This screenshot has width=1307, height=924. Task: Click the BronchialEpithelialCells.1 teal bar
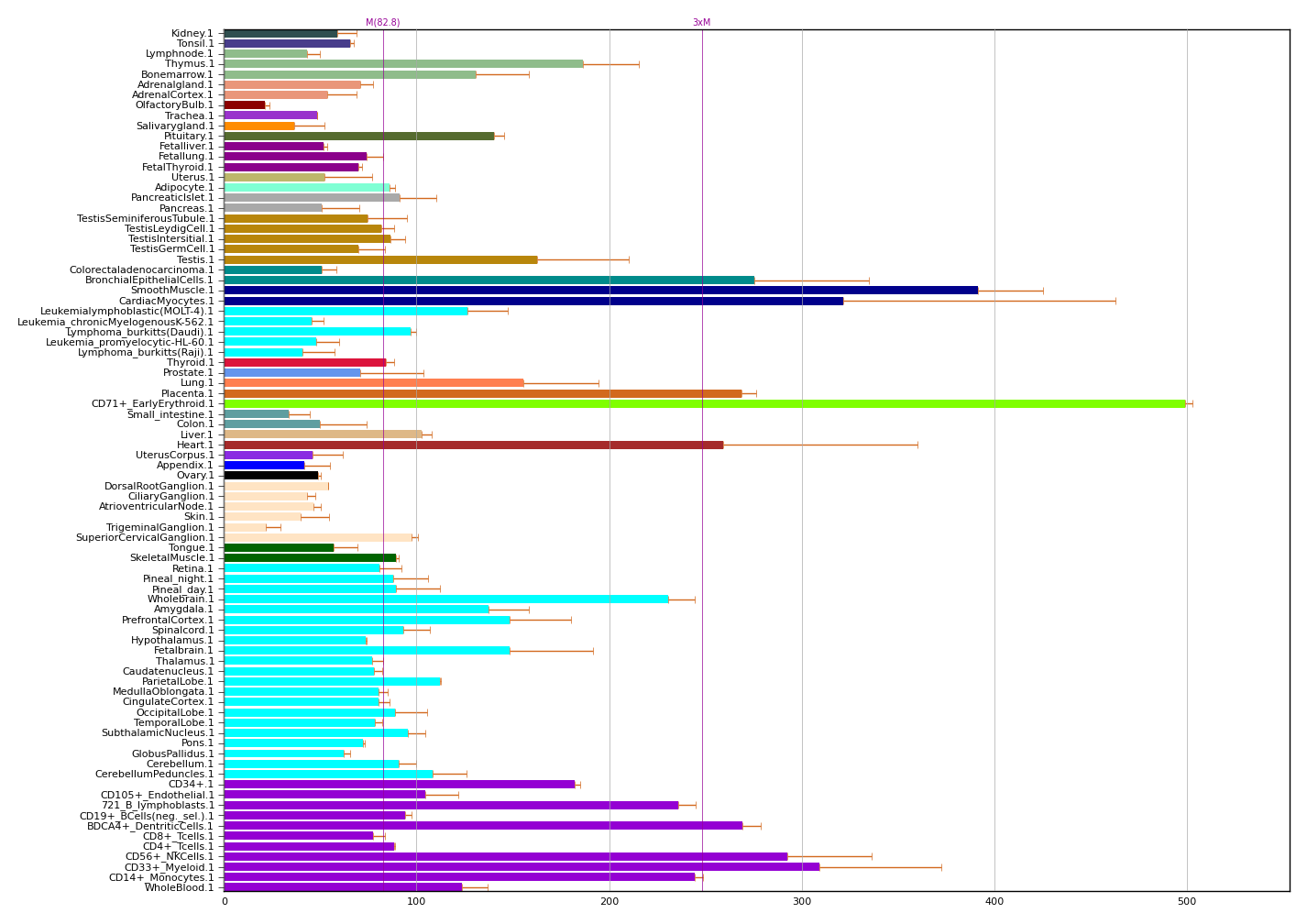(x=489, y=280)
